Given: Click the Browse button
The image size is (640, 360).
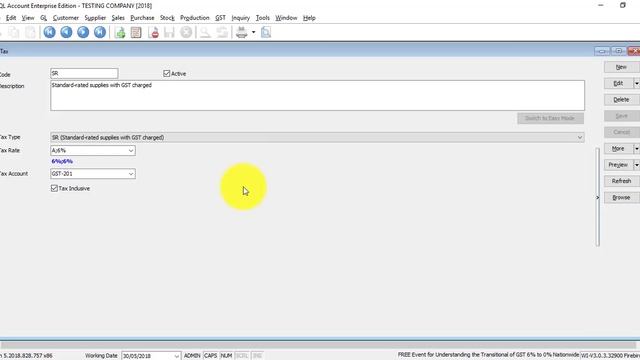Looking at the screenshot, I should pyautogui.click(x=621, y=198).
